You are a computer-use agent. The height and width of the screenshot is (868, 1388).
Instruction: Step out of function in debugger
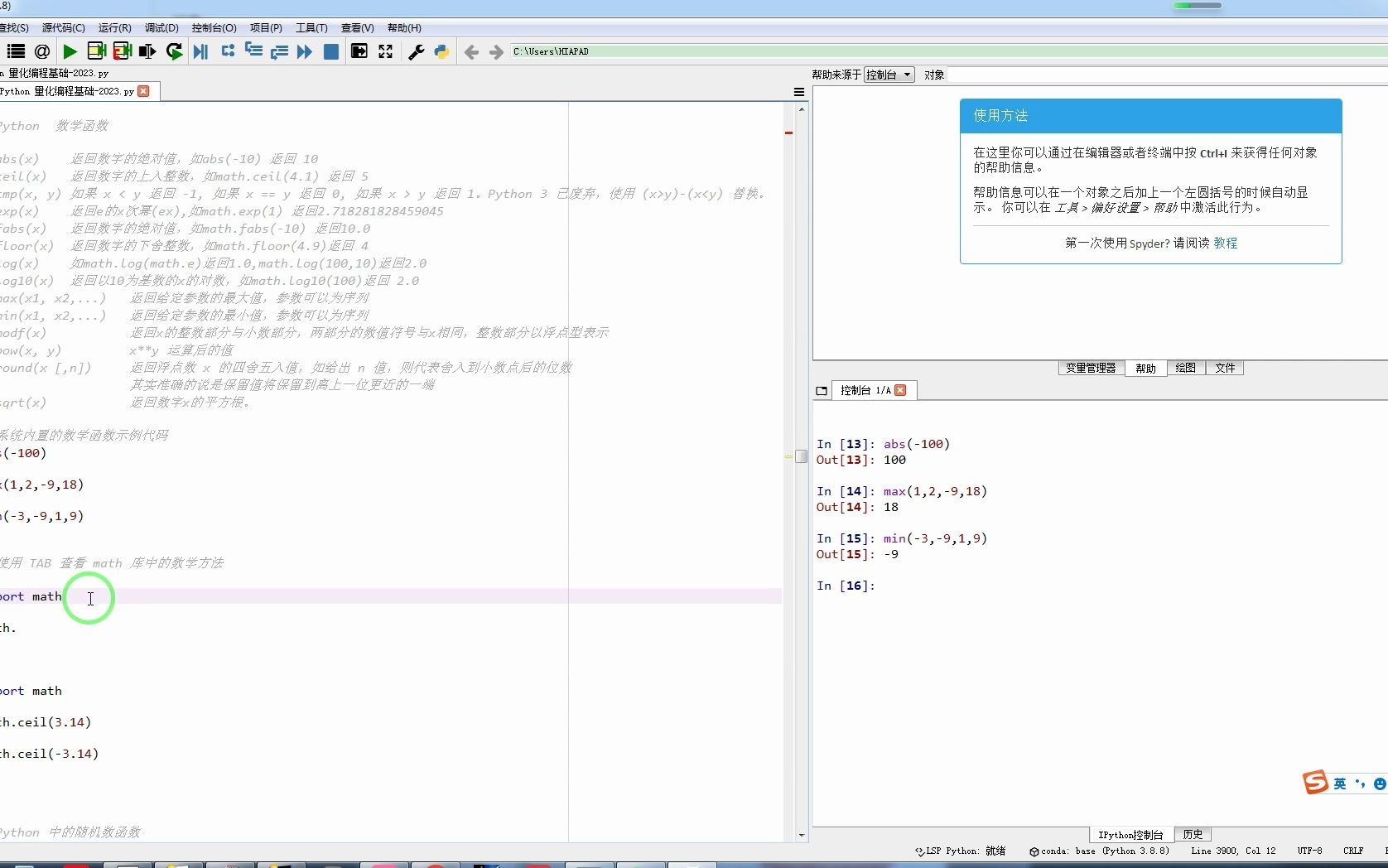(x=279, y=51)
